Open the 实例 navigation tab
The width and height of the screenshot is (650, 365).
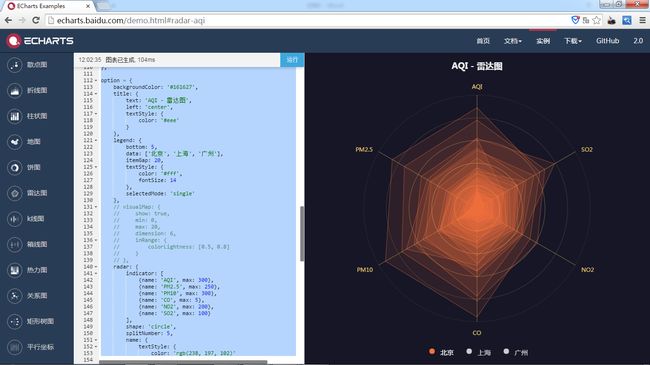[543, 41]
